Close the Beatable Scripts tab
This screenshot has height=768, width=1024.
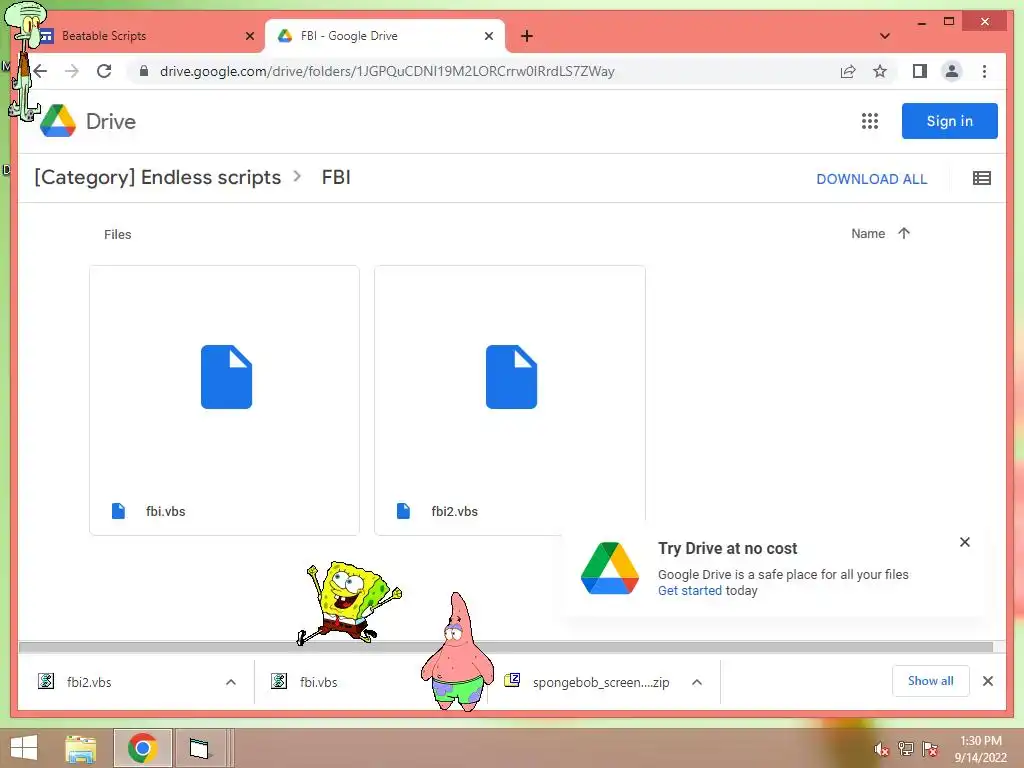[249, 36]
